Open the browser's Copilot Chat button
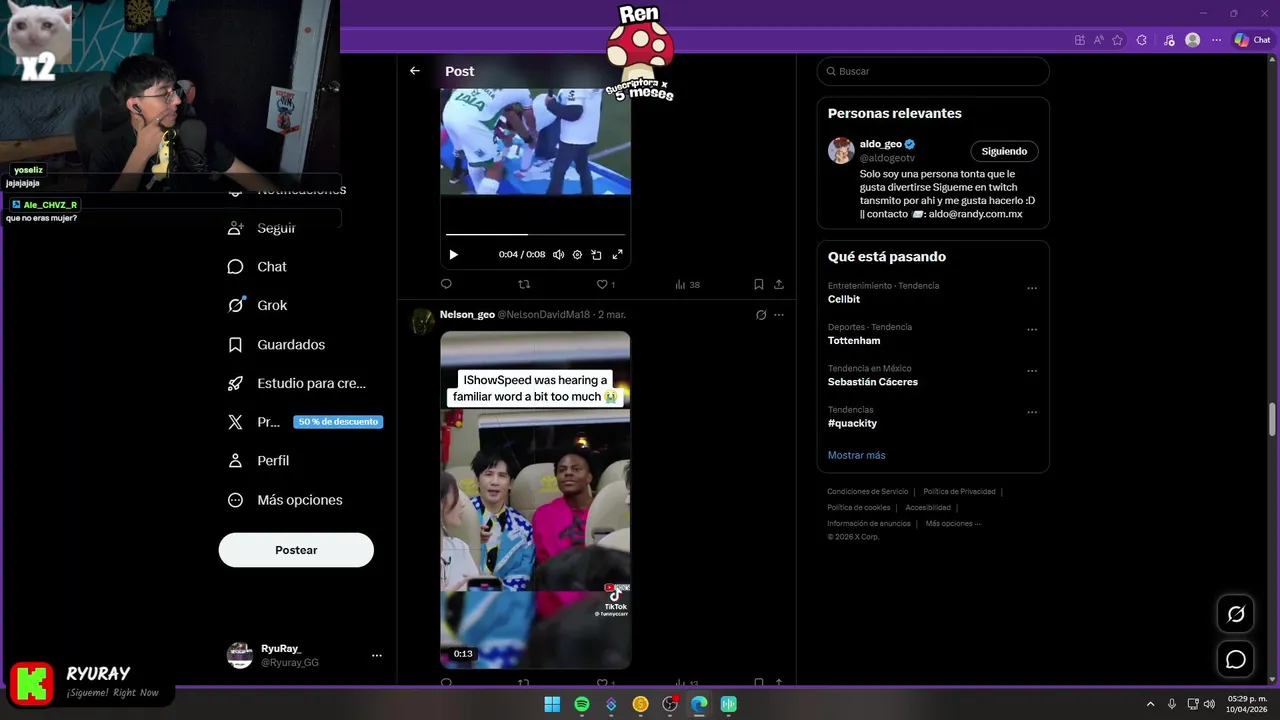Screen dimensions: 1280x720 [1252, 40]
